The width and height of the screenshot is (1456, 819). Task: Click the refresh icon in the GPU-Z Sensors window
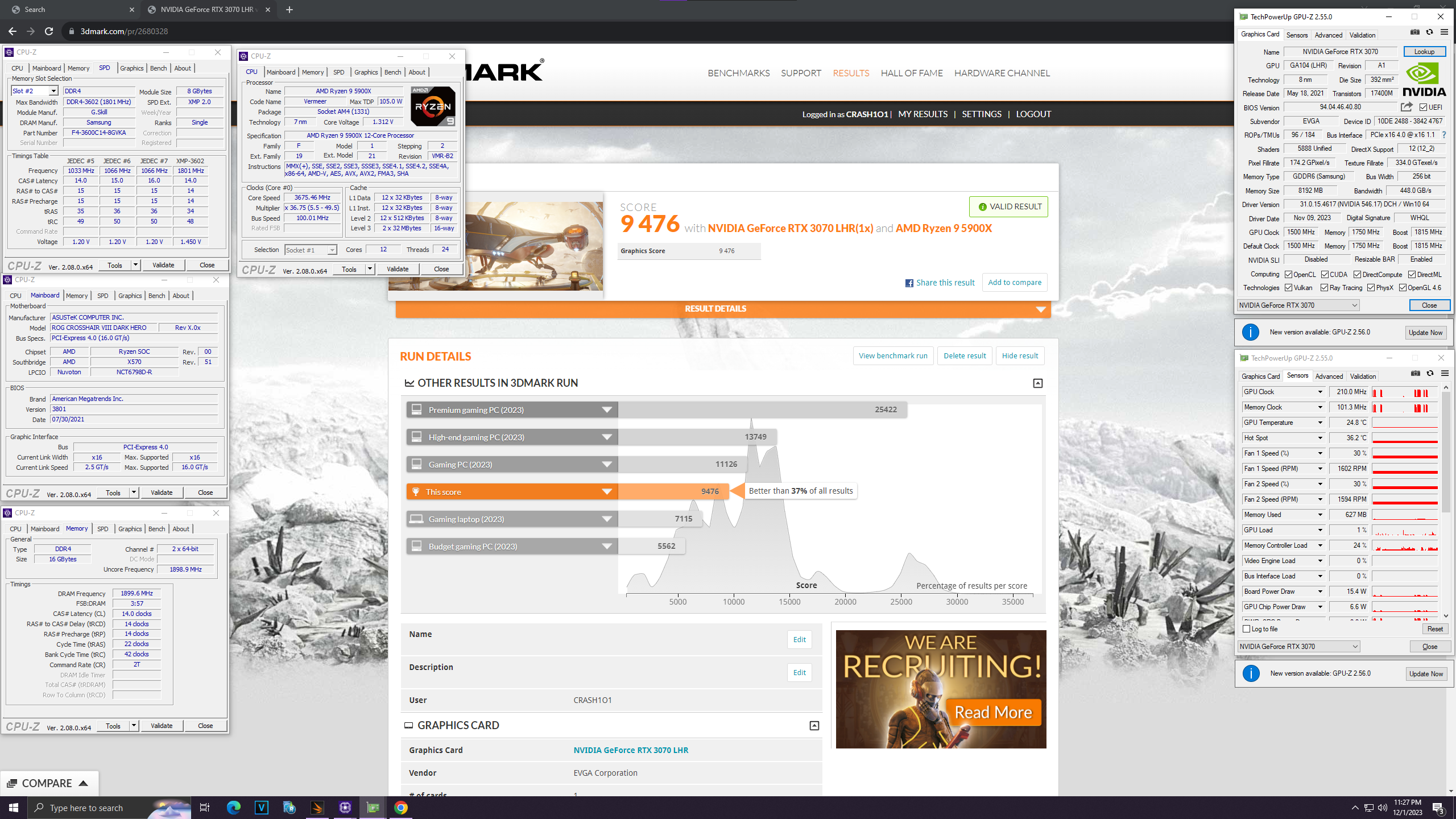[1430, 374]
